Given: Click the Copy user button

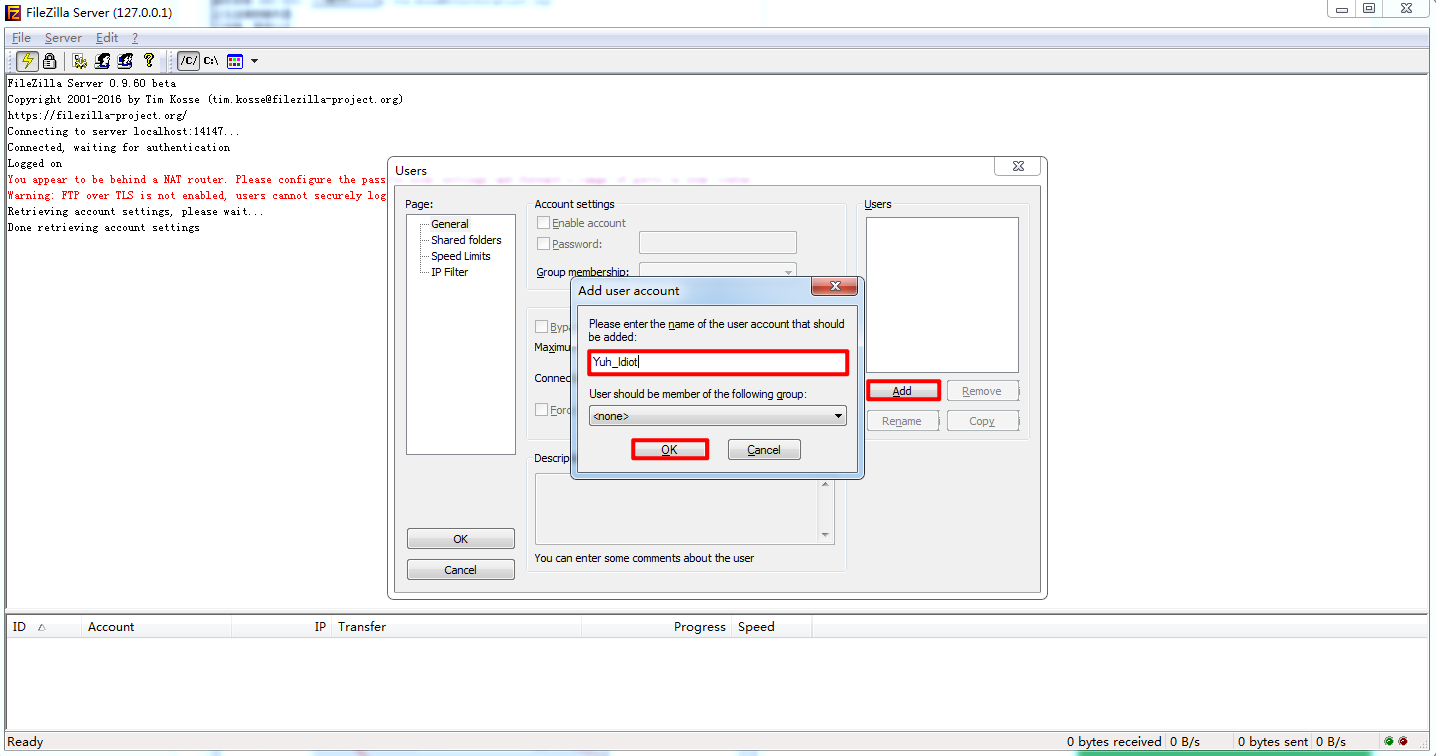Looking at the screenshot, I should 982,421.
